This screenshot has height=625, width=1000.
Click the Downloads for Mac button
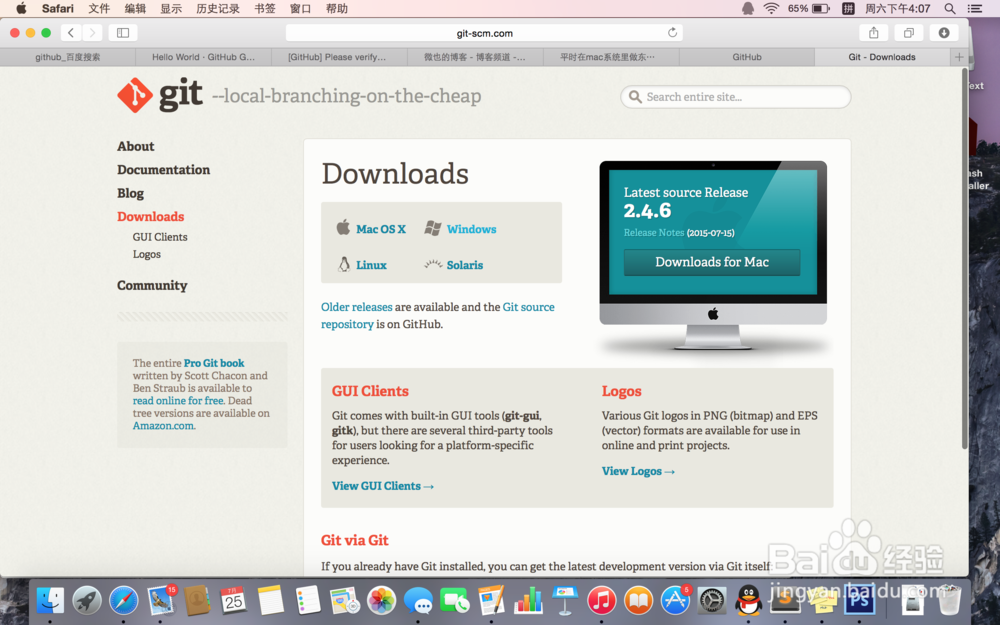[712, 262]
